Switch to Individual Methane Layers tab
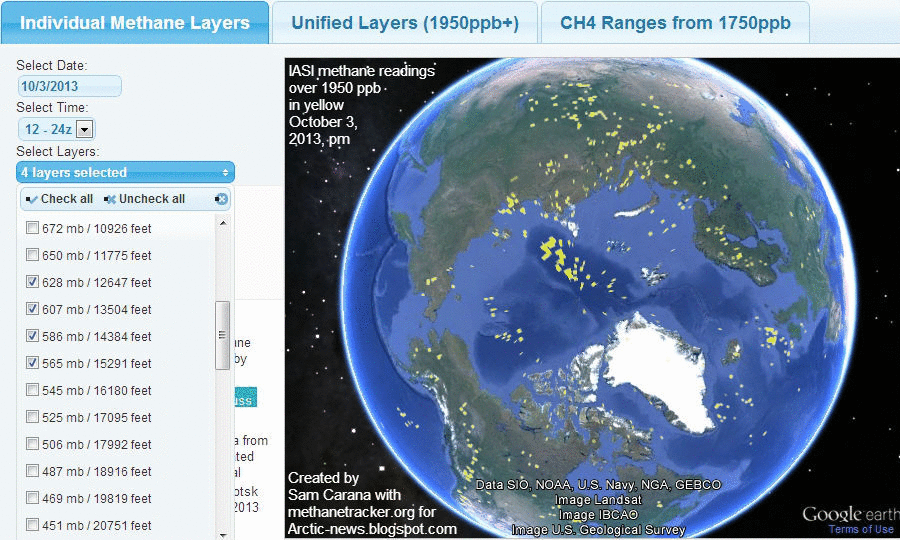 click(135, 23)
